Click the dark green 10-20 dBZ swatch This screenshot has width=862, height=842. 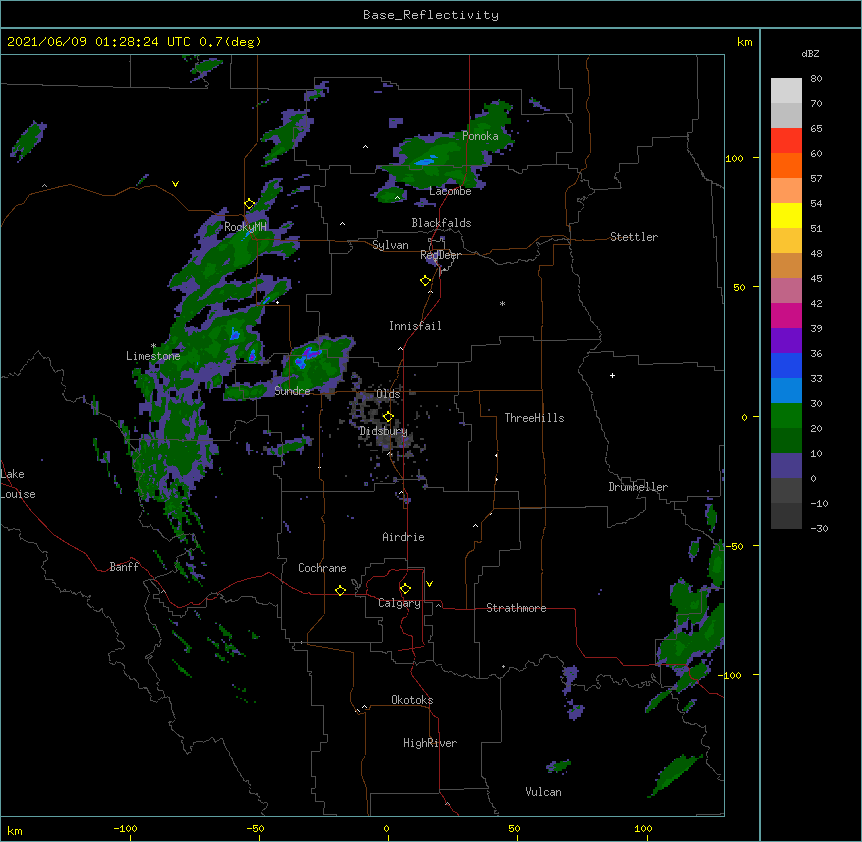[x=786, y=441]
